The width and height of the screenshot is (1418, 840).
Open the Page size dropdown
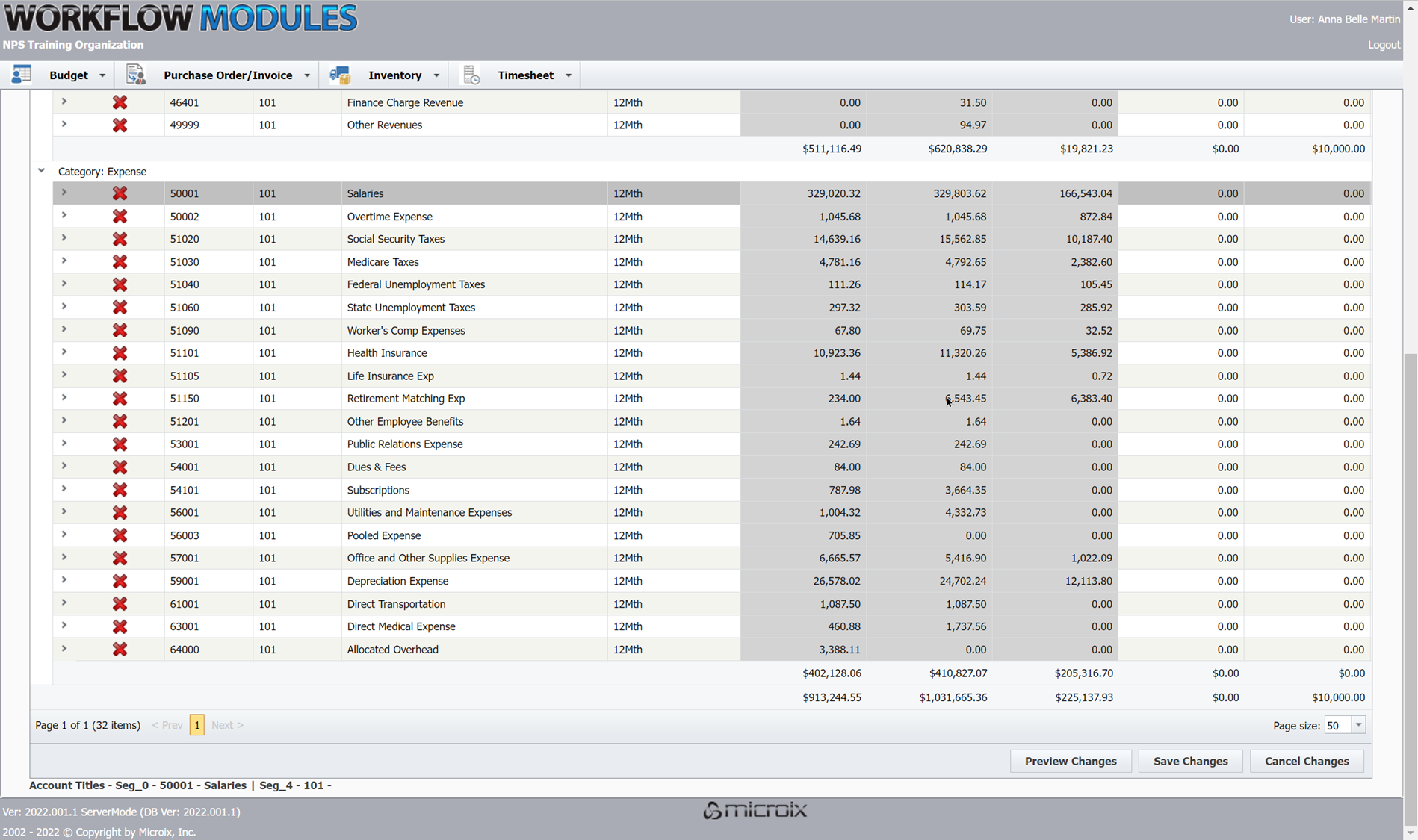1358,725
